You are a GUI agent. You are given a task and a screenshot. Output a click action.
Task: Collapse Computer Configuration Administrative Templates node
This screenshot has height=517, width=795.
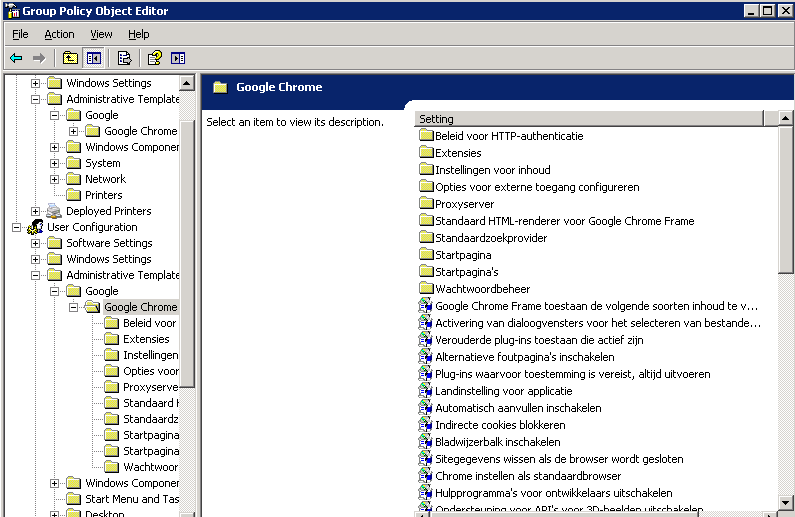(x=35, y=99)
